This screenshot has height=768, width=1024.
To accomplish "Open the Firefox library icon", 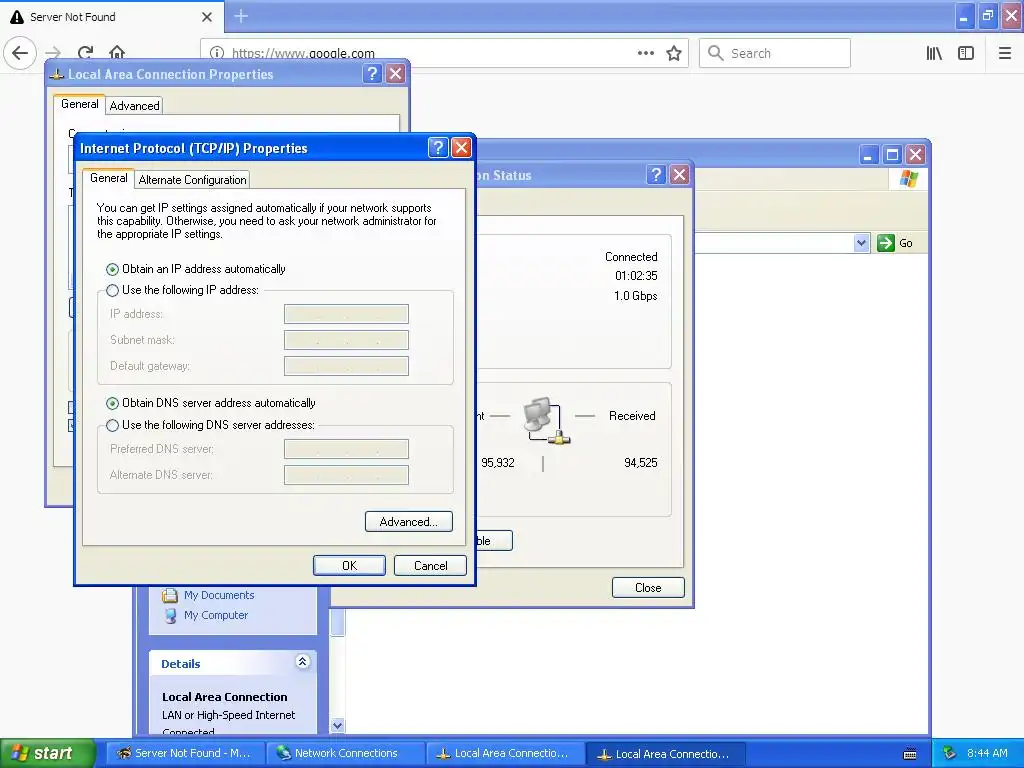I will point(935,54).
